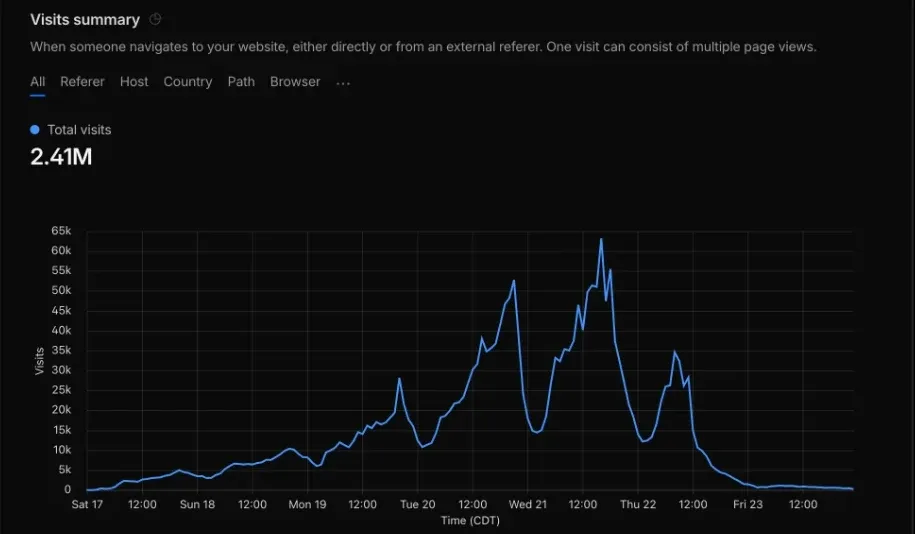Click the vertical Visits axis title

coord(39,361)
